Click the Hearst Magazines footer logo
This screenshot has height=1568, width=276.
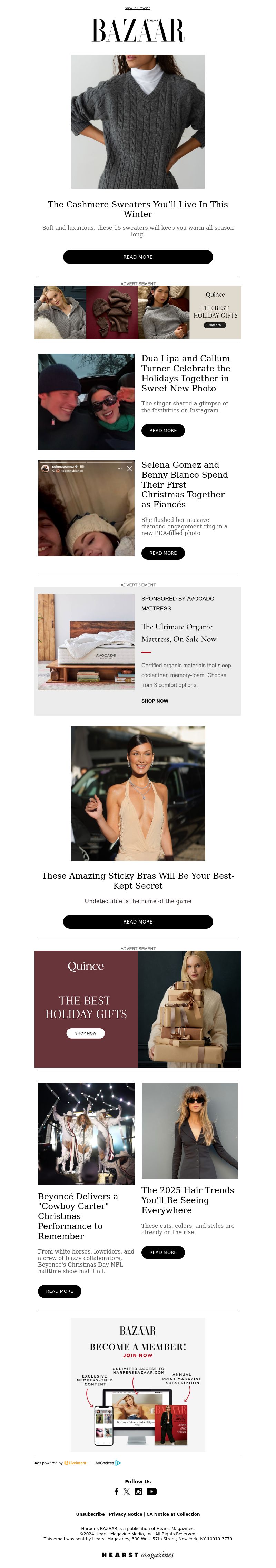pos(138,1555)
